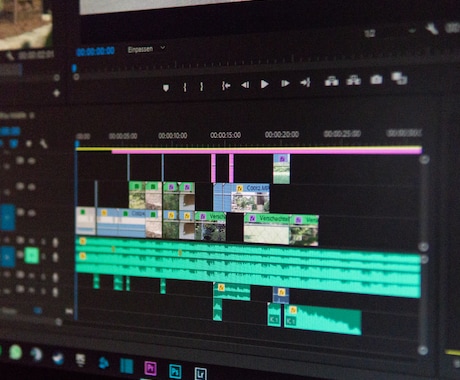The width and height of the screenshot is (460, 380).
Task: Open the Einpassen zoom level dropdown
Action: click(147, 49)
